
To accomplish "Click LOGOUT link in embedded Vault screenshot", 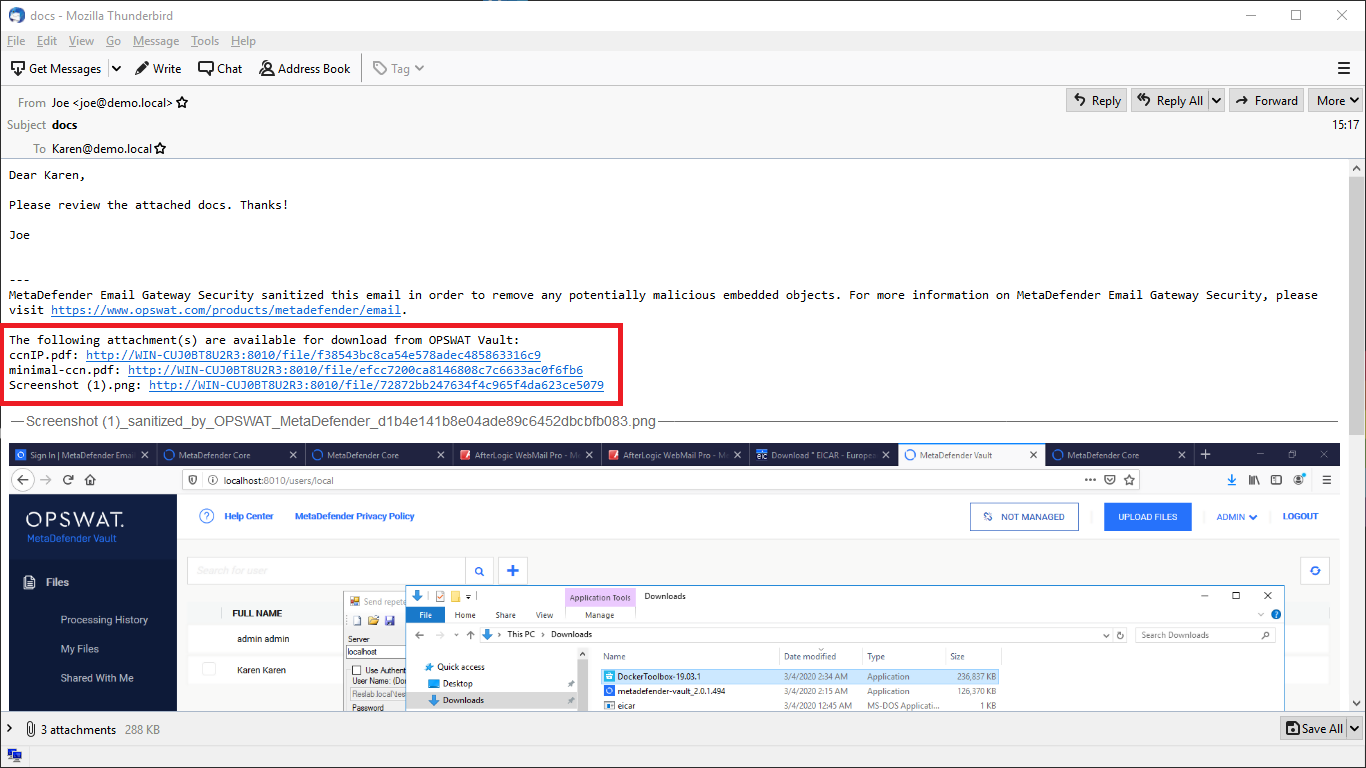I will [1300, 516].
